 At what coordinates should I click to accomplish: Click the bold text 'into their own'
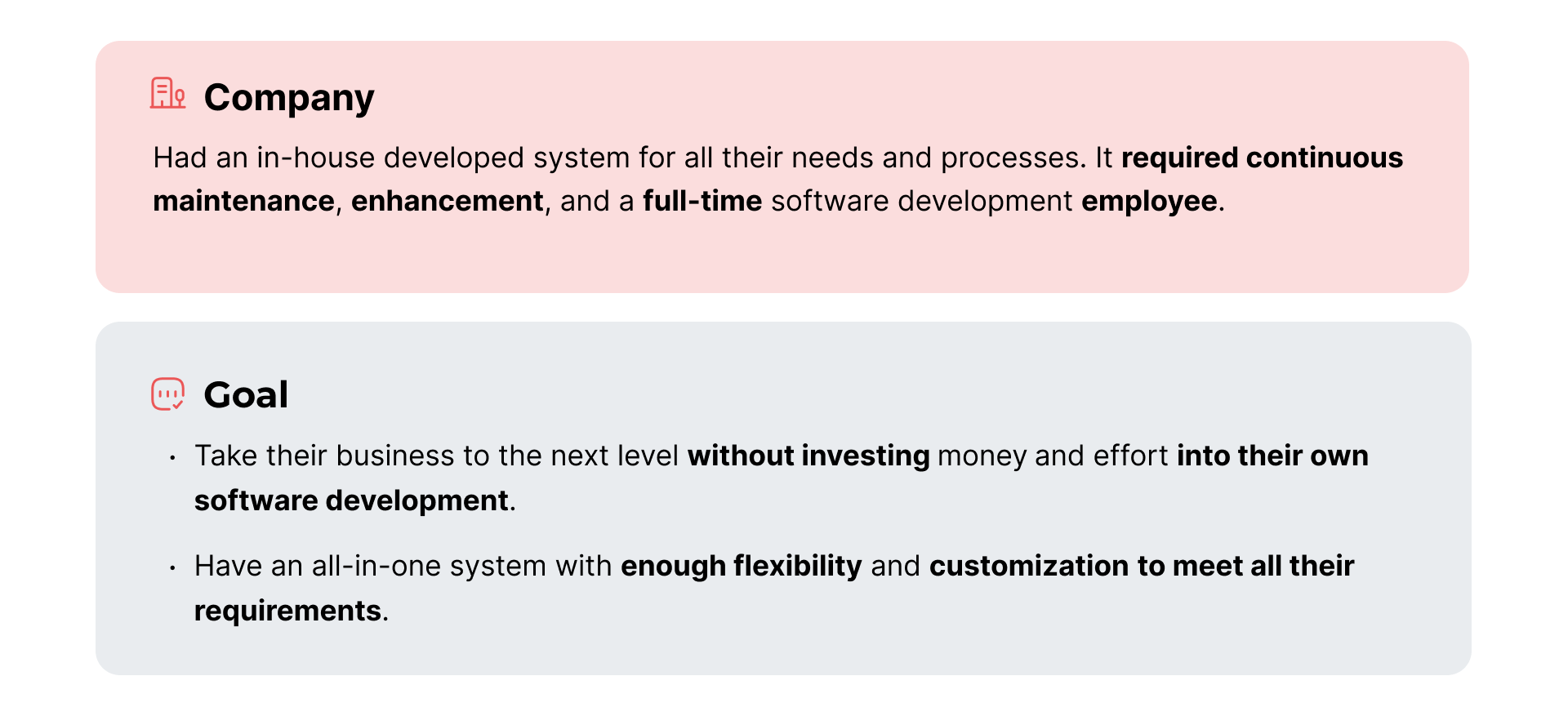(1272, 456)
